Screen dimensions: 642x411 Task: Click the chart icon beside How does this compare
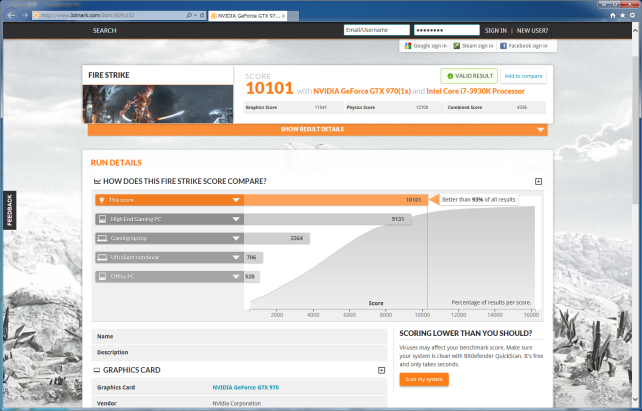pos(97,181)
